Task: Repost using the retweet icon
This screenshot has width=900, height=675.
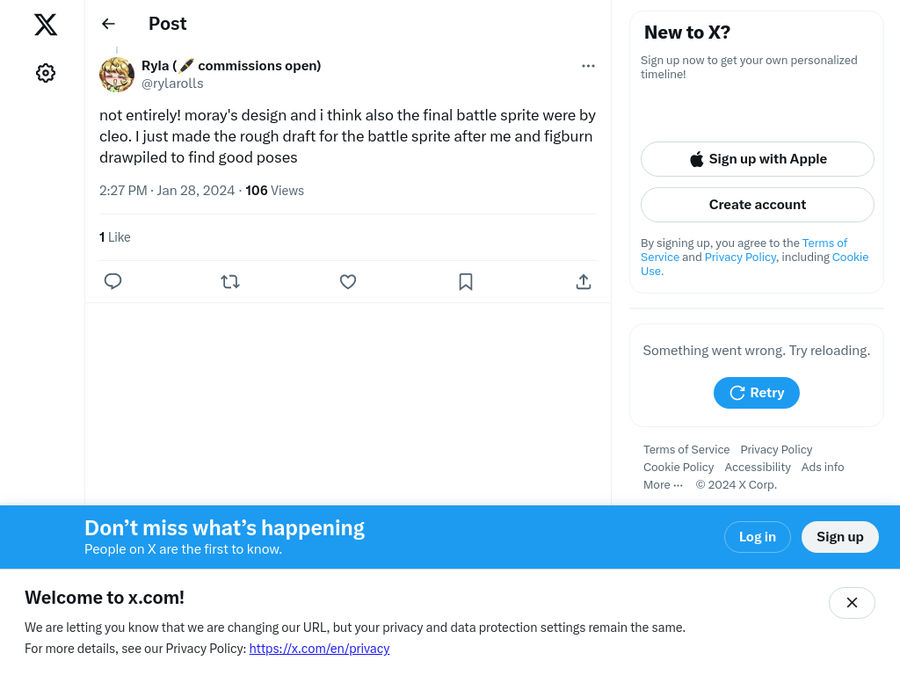Action: (x=230, y=282)
